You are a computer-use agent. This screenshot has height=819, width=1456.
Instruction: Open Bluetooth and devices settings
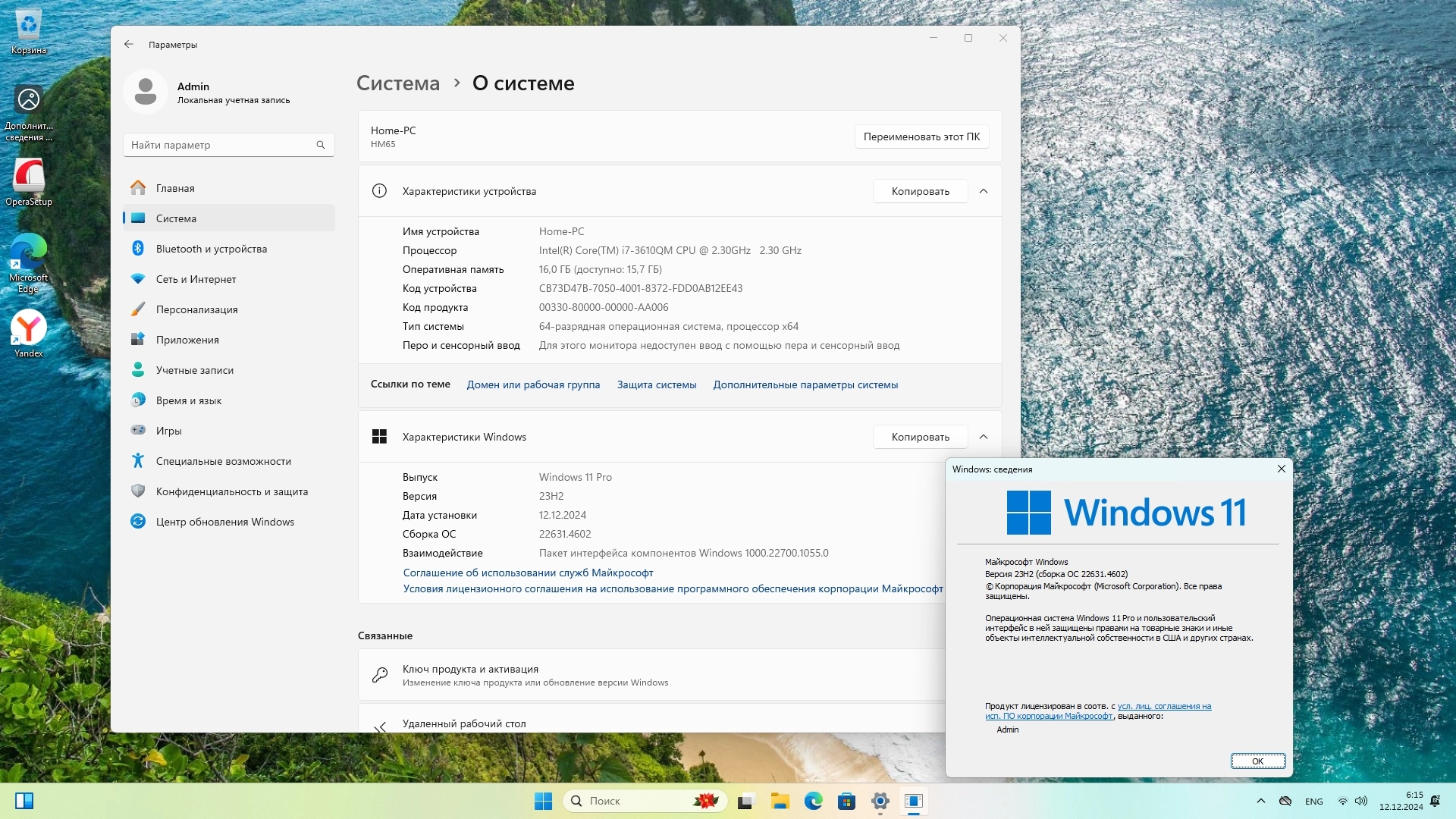(211, 249)
